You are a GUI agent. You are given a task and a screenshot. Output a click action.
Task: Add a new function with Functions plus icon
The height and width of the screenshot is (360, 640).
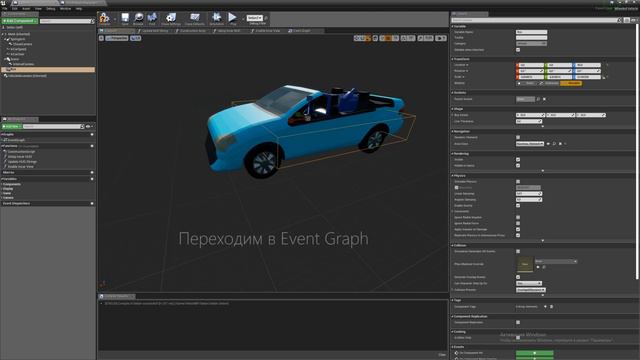point(92,146)
